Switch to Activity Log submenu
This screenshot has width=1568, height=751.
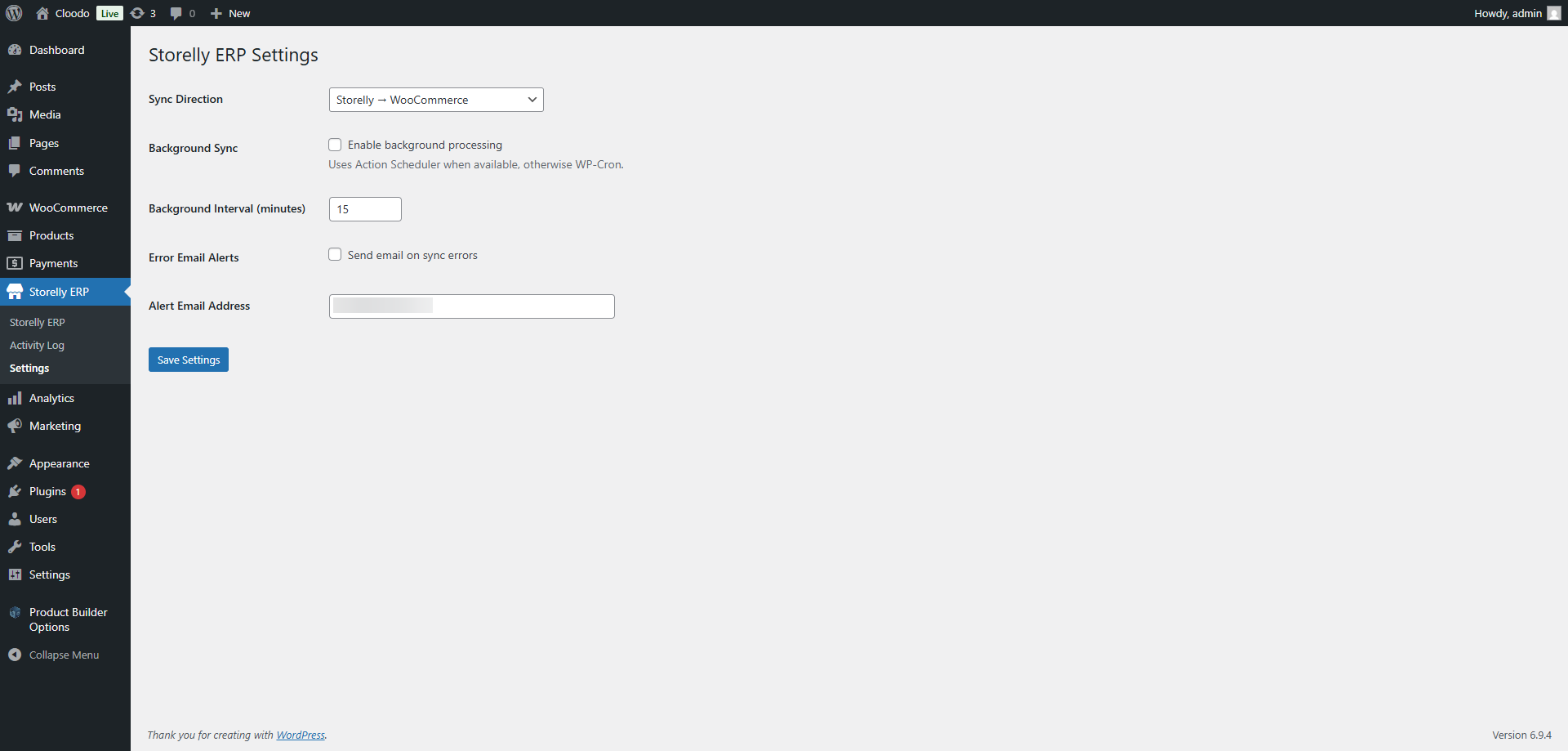[x=37, y=345]
